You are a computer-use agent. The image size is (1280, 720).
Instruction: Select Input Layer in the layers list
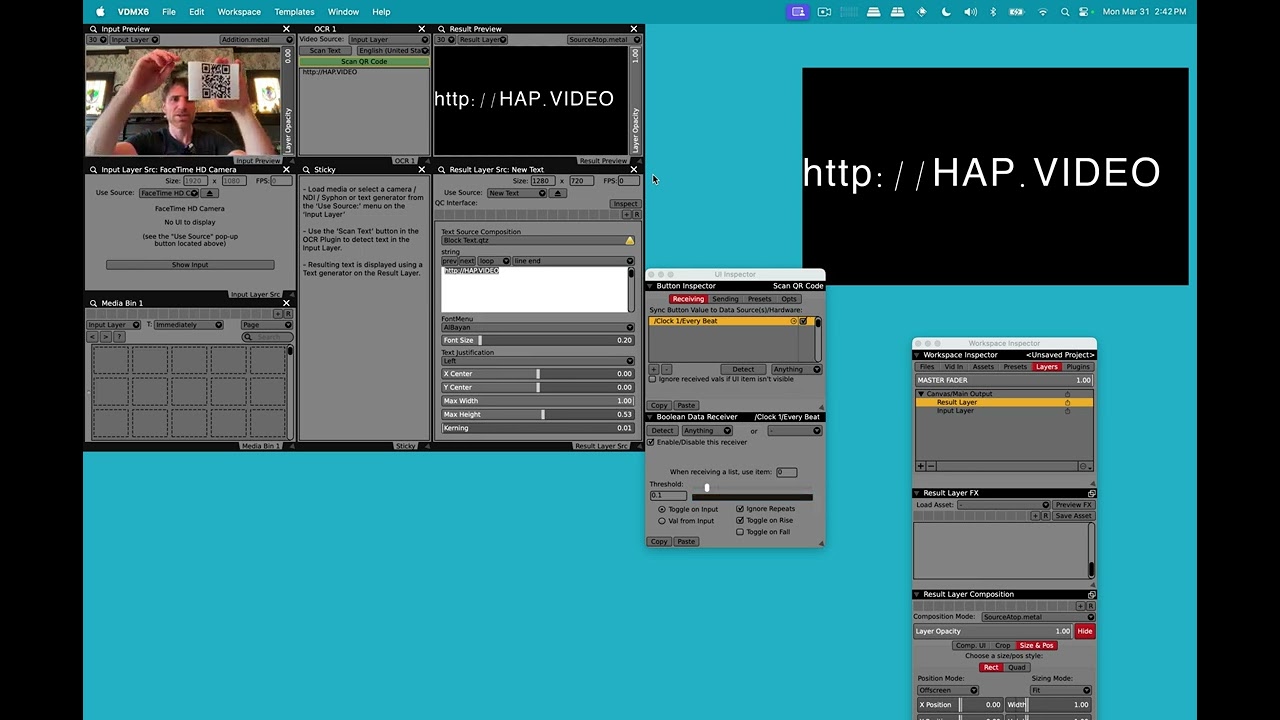[955, 411]
